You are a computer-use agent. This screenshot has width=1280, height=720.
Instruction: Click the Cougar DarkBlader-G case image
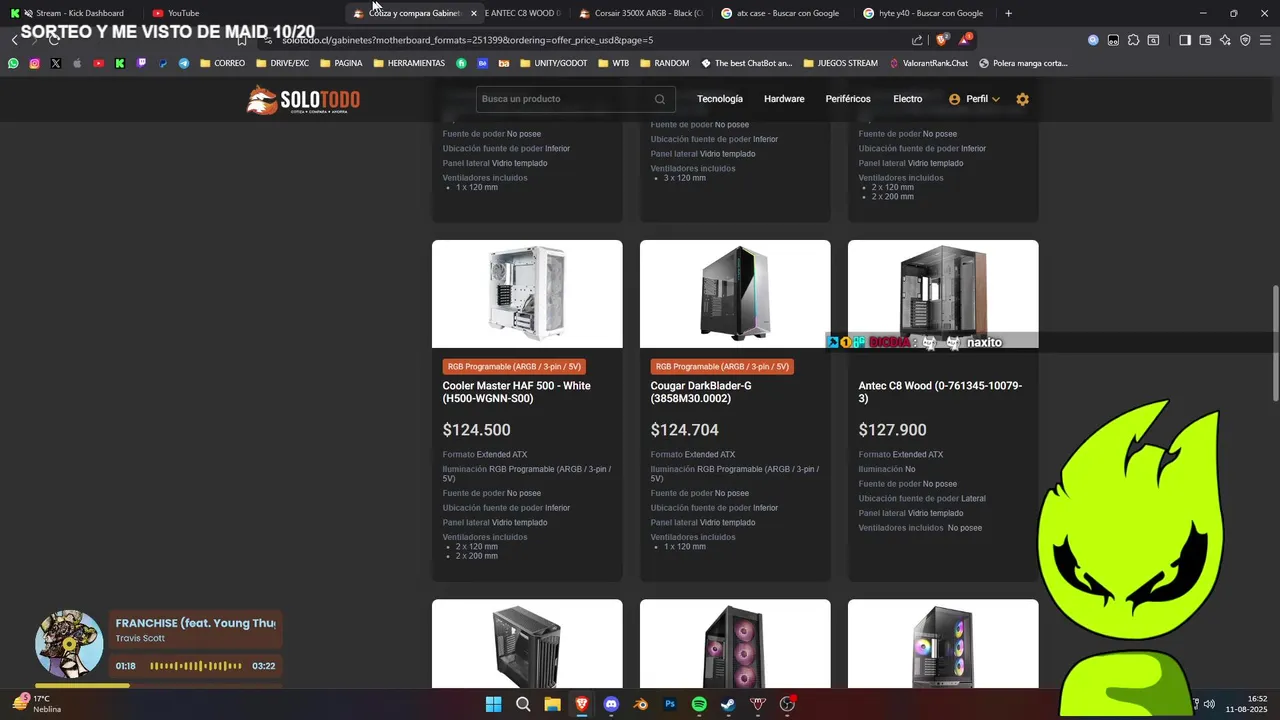pos(735,294)
